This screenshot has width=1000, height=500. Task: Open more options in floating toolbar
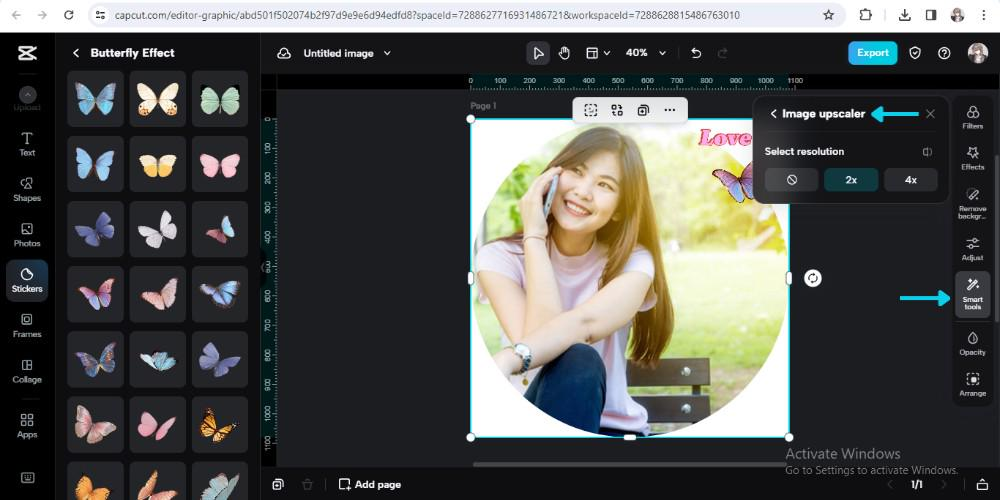670,110
